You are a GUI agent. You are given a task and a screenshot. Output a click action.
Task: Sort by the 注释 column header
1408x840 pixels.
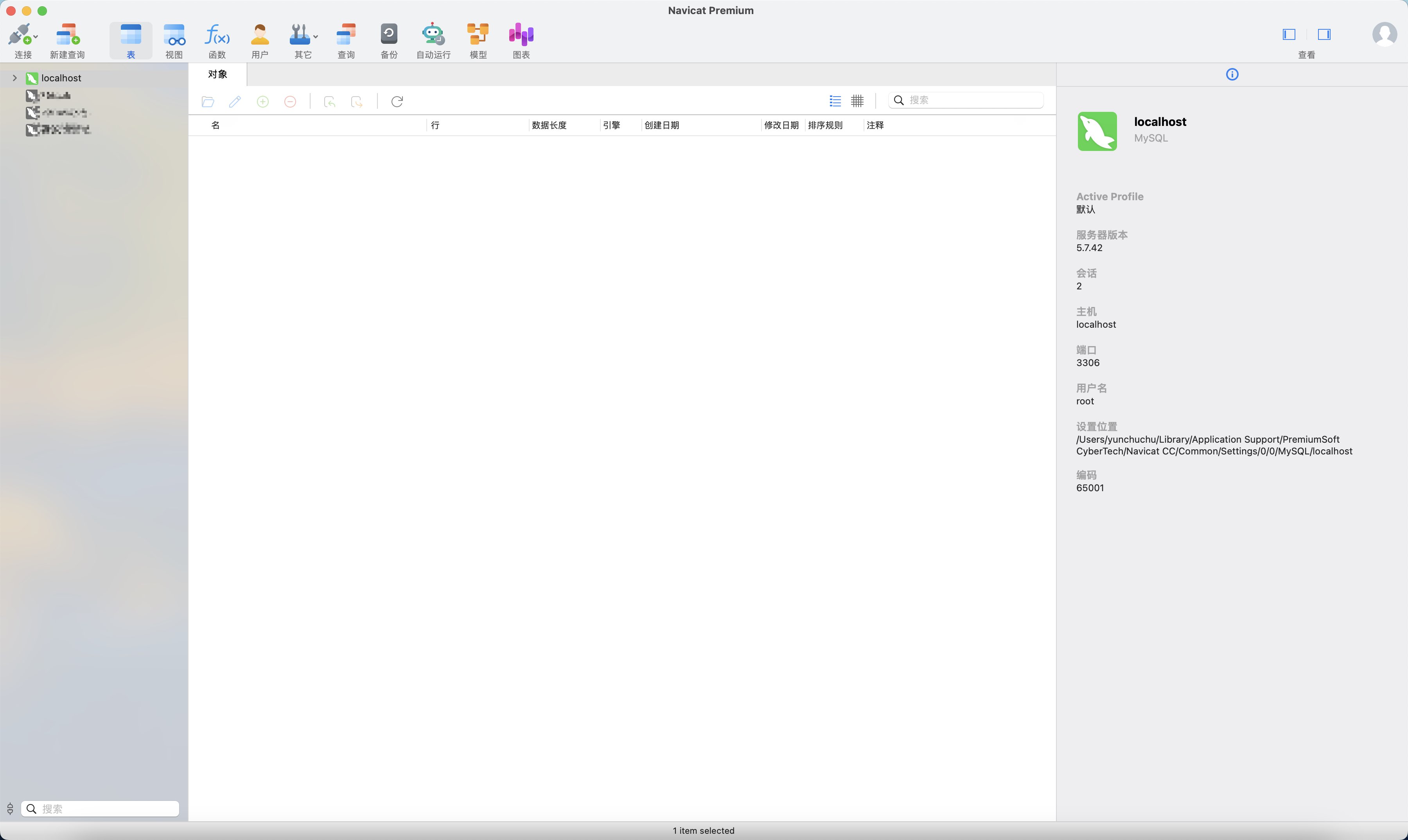point(875,125)
